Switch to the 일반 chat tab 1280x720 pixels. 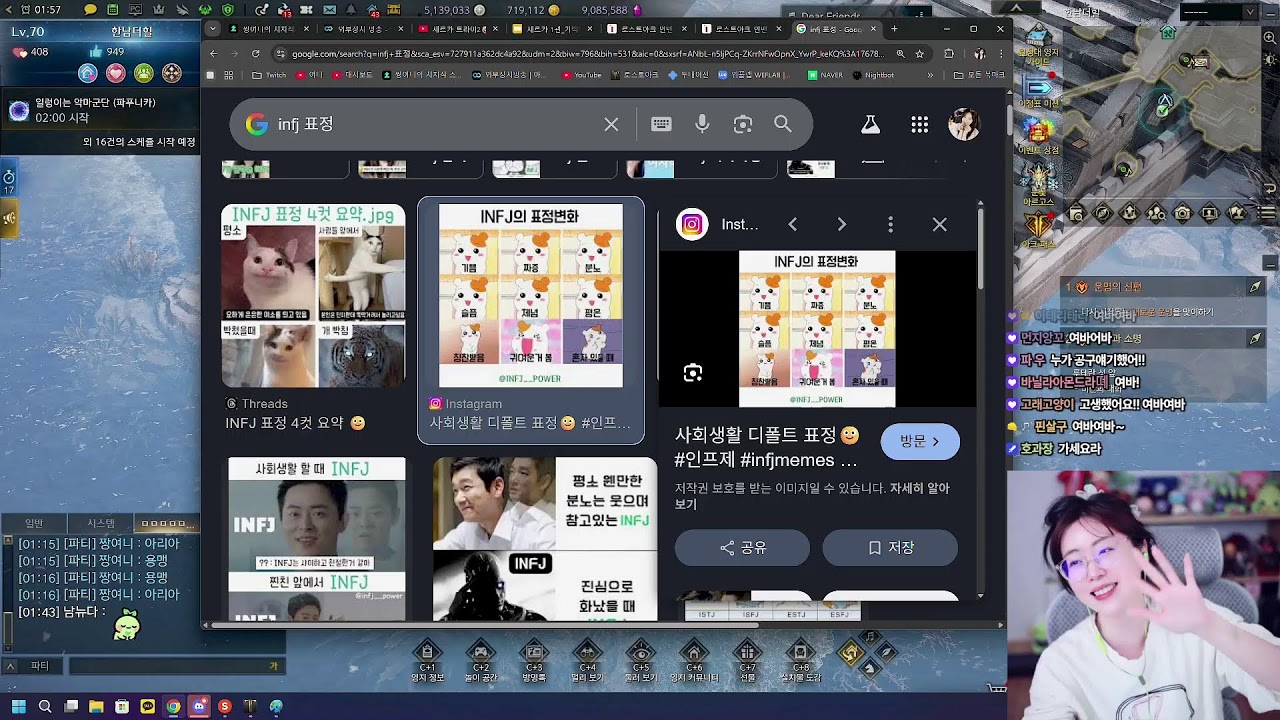(x=34, y=523)
